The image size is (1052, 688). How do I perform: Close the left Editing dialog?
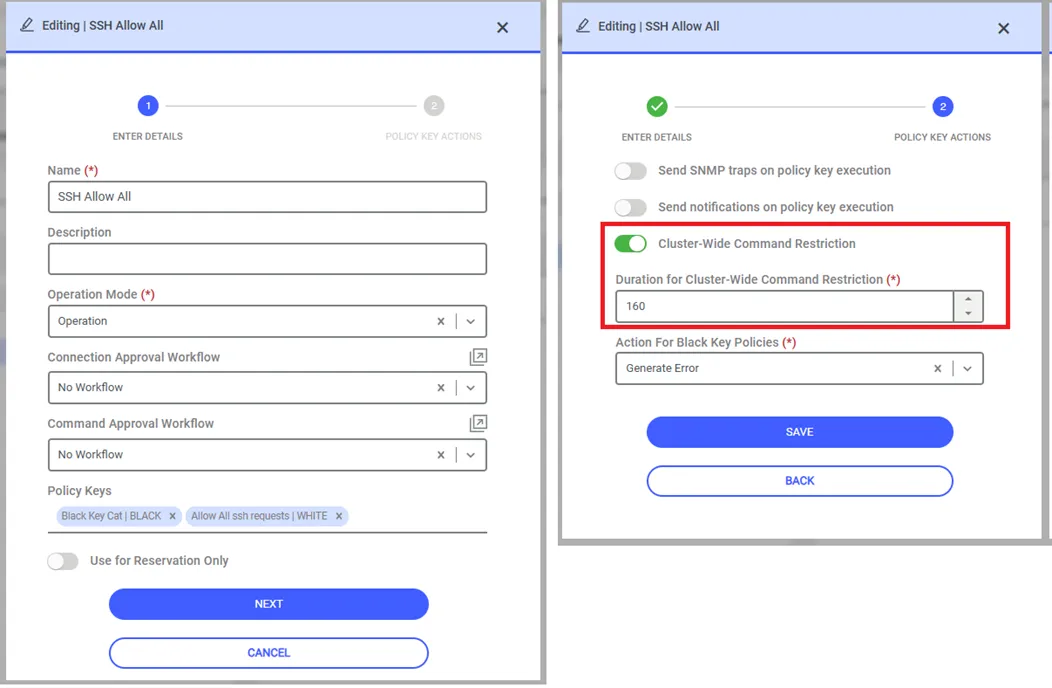(x=503, y=28)
